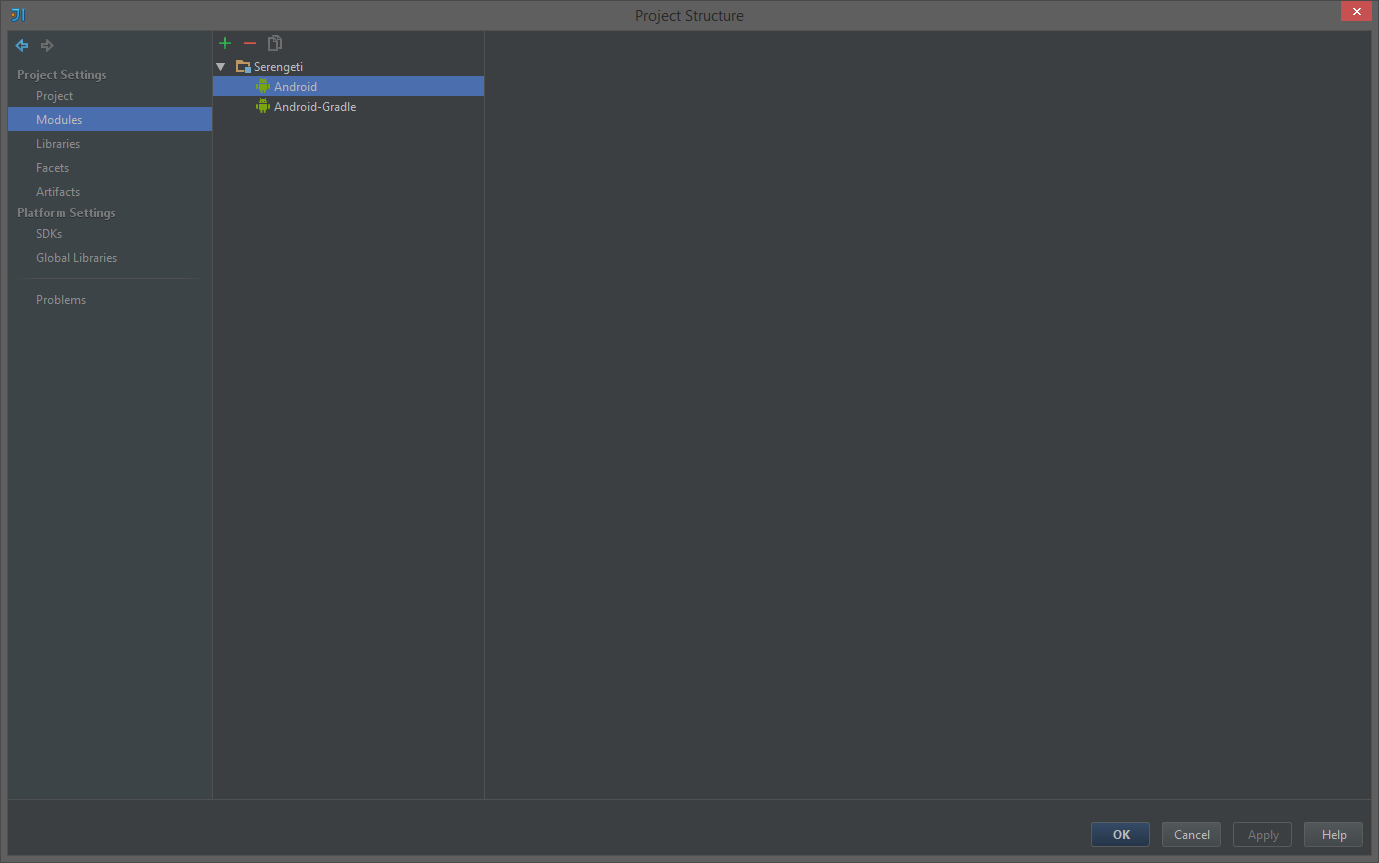
Task: Go to the Facets section
Action: click(x=110, y=168)
